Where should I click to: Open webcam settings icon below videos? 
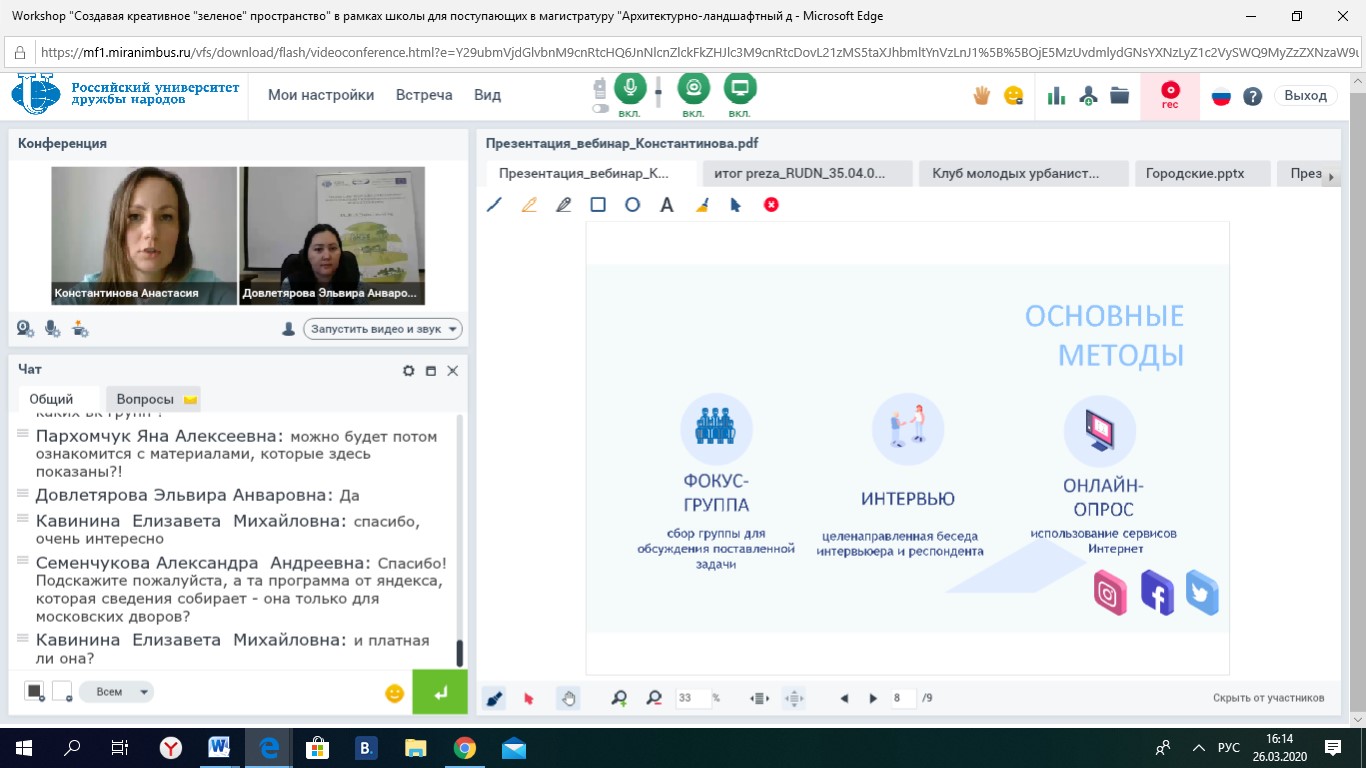click(26, 328)
